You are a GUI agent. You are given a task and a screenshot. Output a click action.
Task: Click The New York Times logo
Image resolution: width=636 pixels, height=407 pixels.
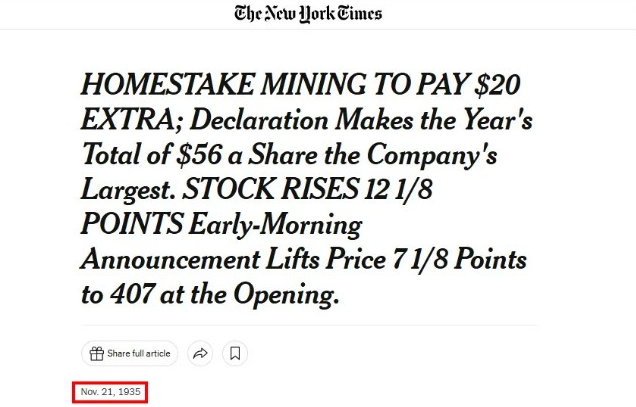tap(308, 14)
